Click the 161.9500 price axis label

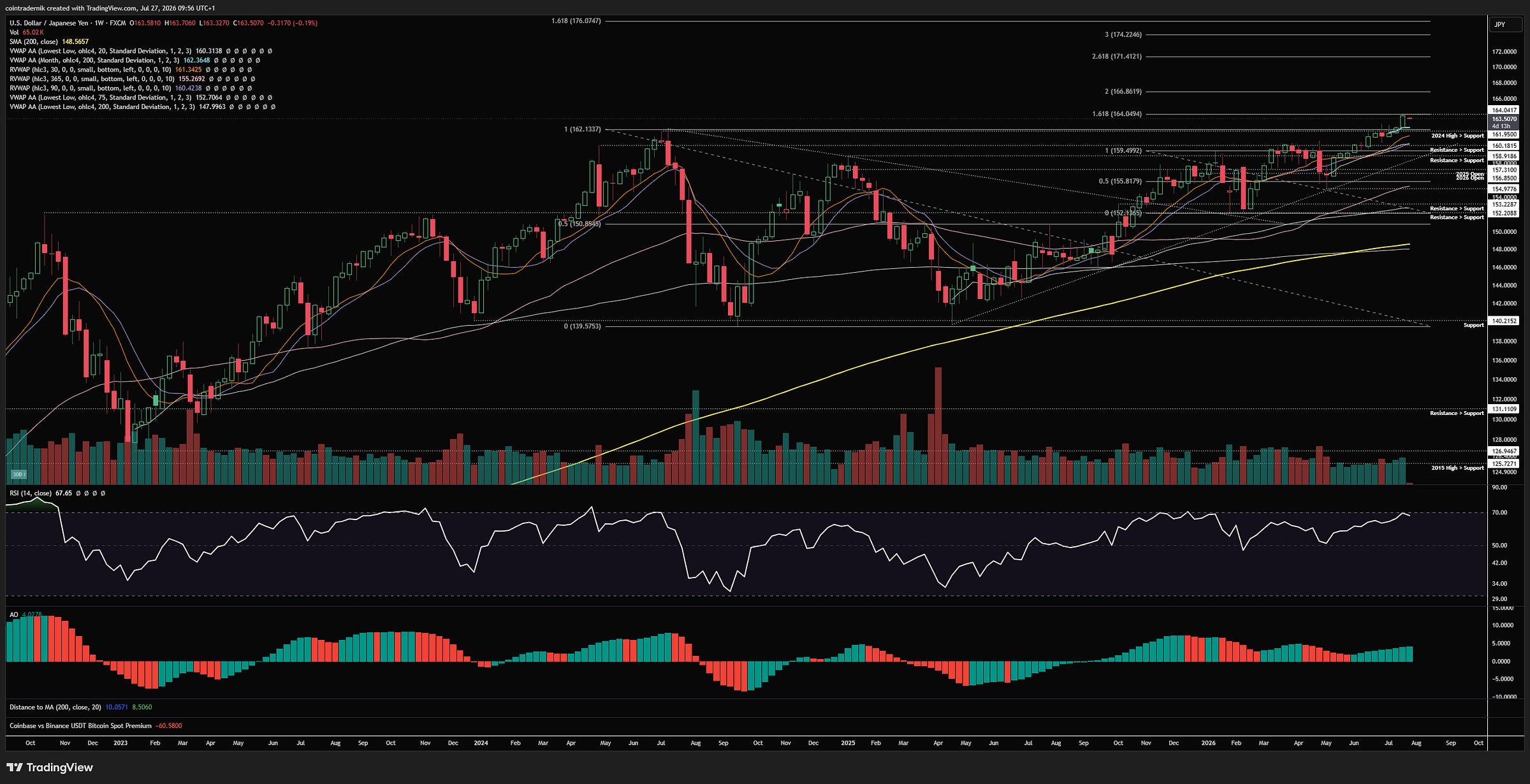pos(1504,134)
